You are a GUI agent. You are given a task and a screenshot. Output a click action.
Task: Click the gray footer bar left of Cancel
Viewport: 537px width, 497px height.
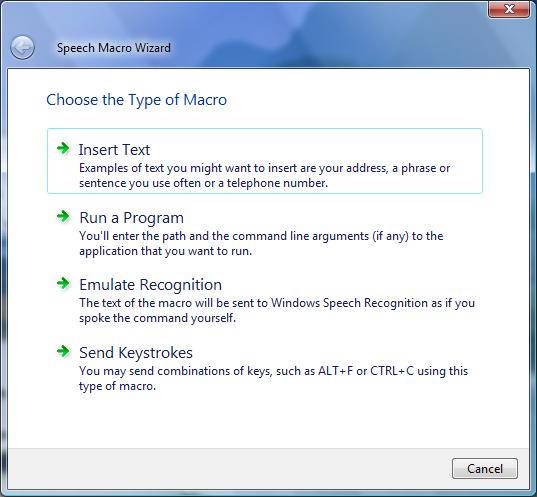point(226,469)
